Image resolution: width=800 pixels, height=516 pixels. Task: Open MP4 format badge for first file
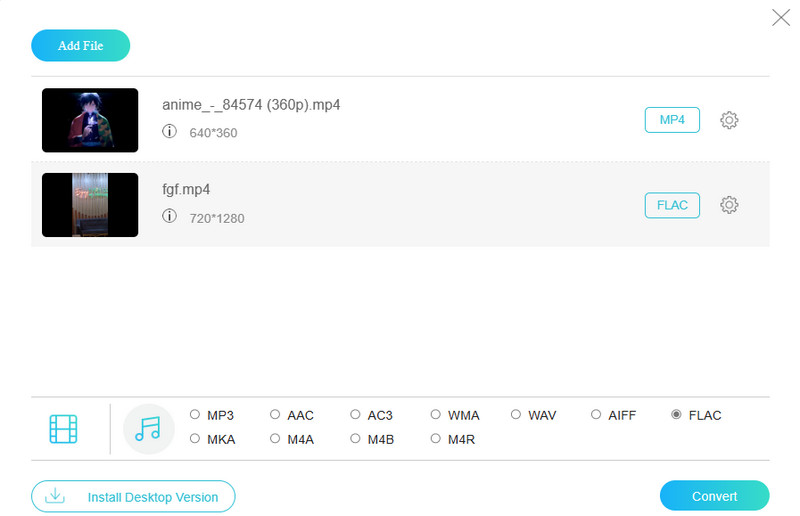pos(672,120)
